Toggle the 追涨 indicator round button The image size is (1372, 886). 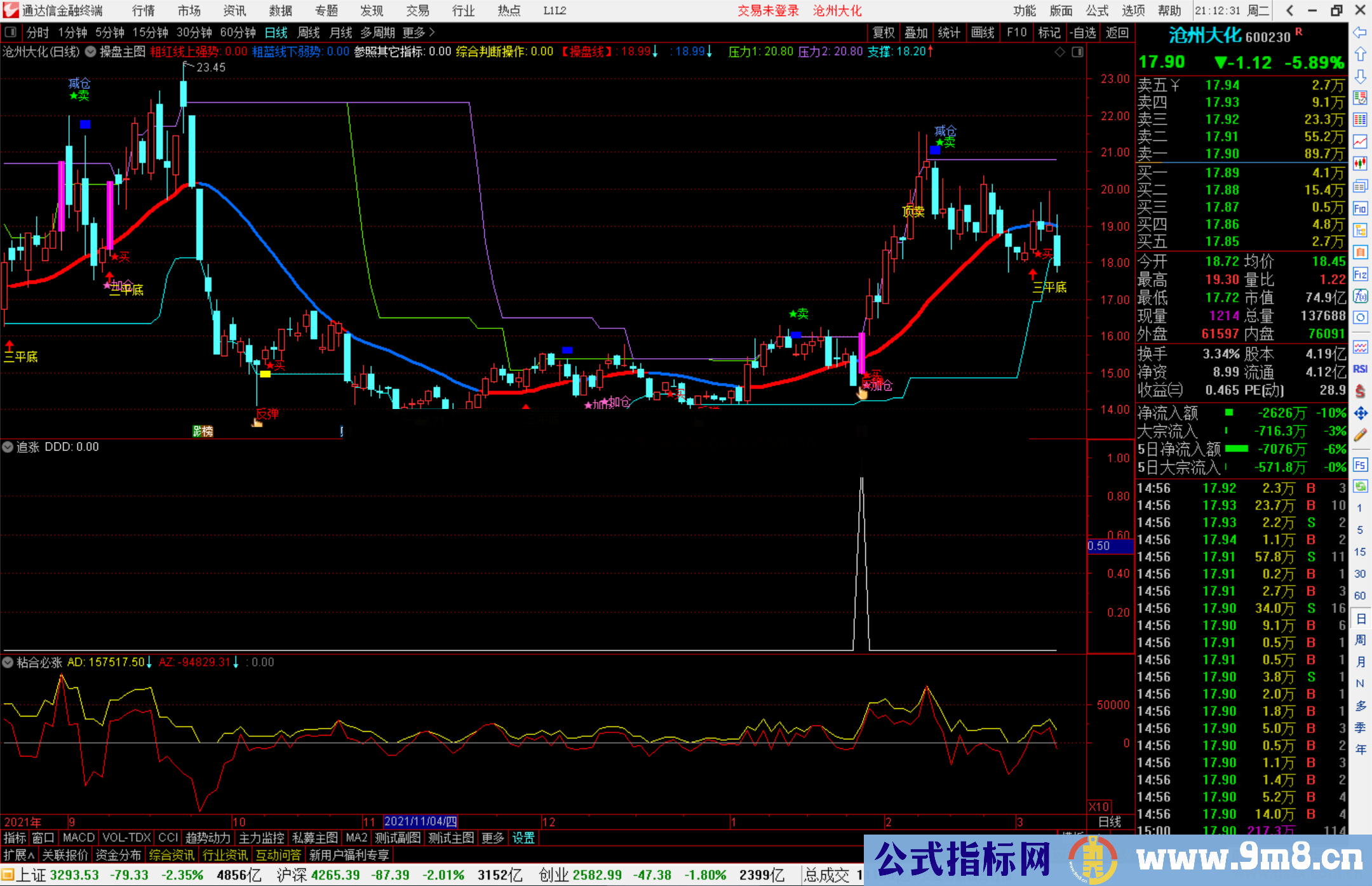coord(8,447)
